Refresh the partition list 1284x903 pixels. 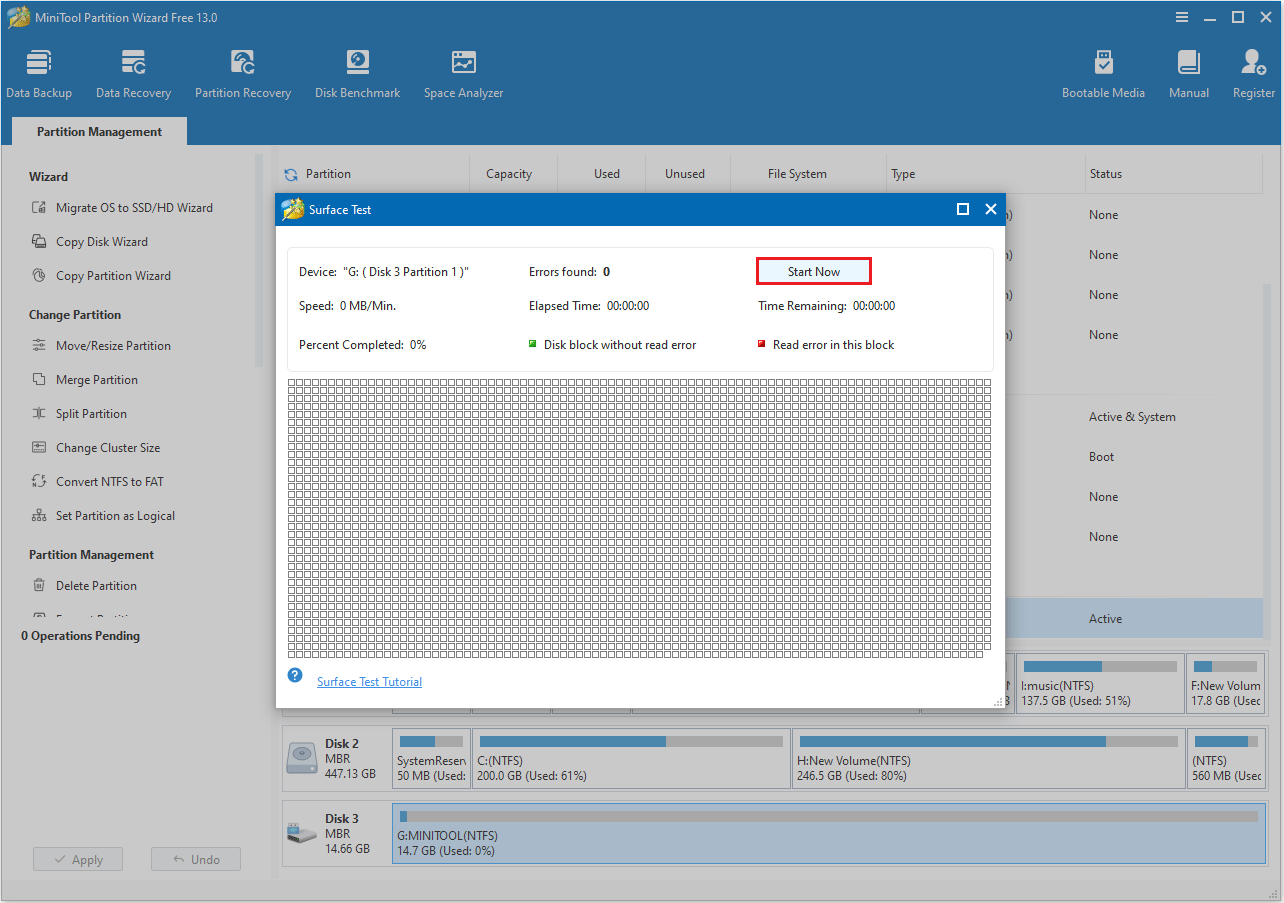[290, 173]
